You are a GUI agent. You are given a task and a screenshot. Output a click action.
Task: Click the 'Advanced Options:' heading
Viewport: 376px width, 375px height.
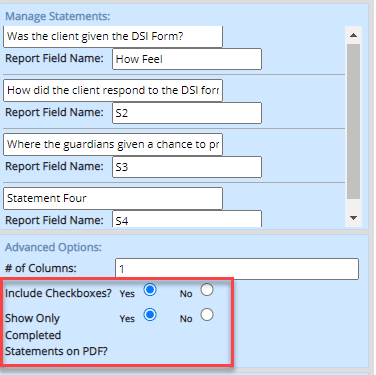[53, 247]
